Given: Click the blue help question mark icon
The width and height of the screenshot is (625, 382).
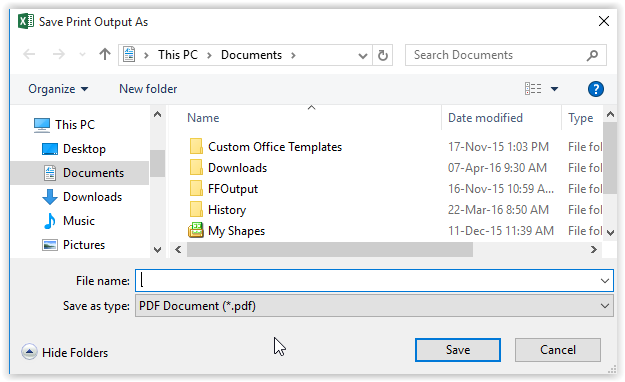Looking at the screenshot, I should [x=596, y=89].
